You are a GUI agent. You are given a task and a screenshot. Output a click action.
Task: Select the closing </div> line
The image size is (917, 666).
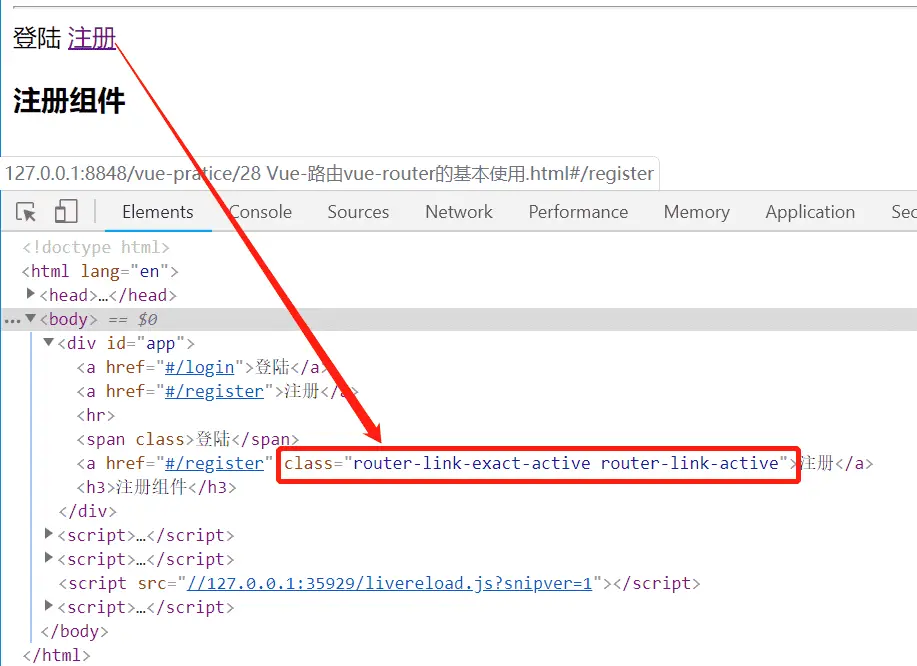click(88, 512)
